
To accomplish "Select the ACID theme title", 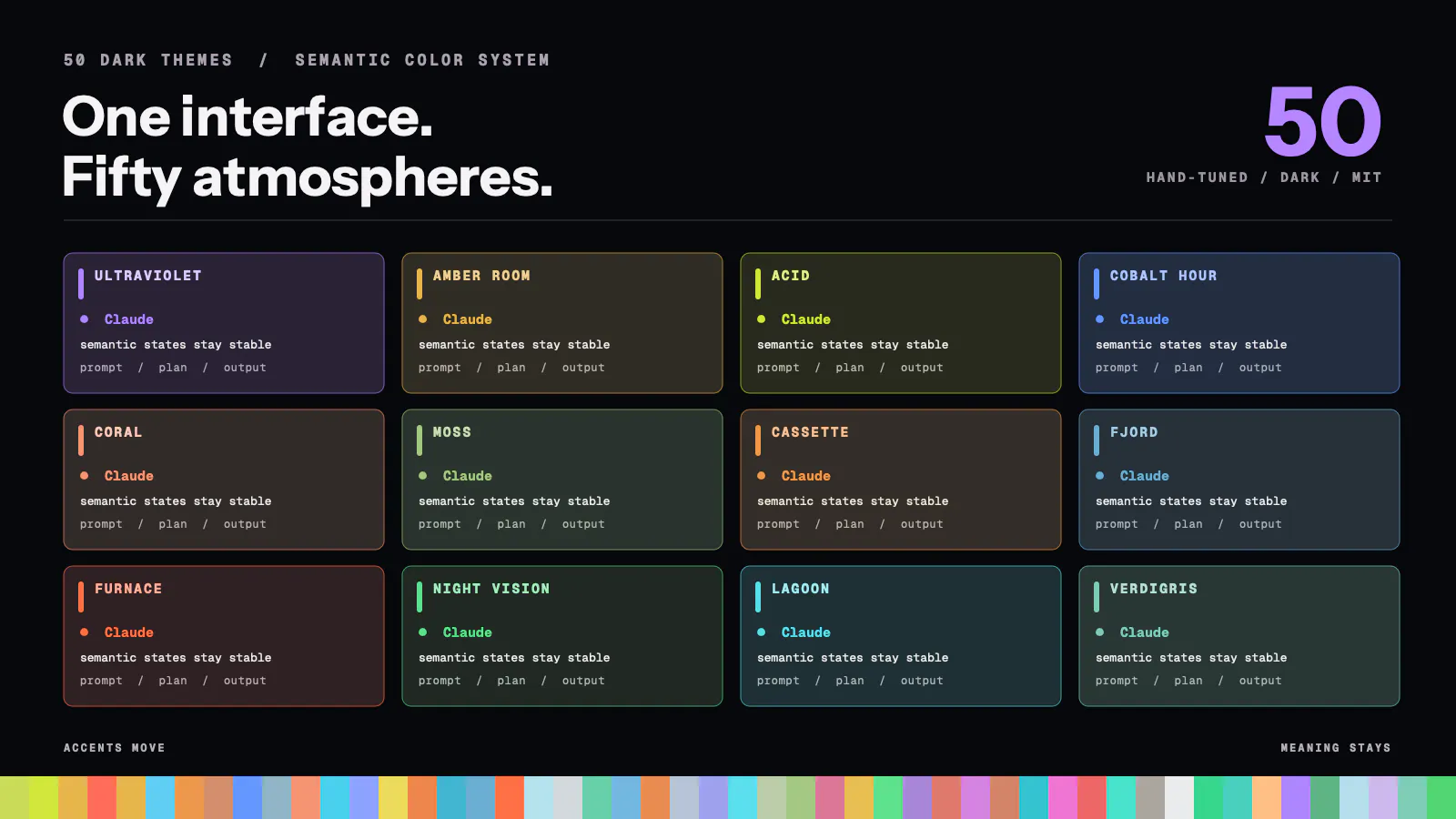I will tap(791, 276).
